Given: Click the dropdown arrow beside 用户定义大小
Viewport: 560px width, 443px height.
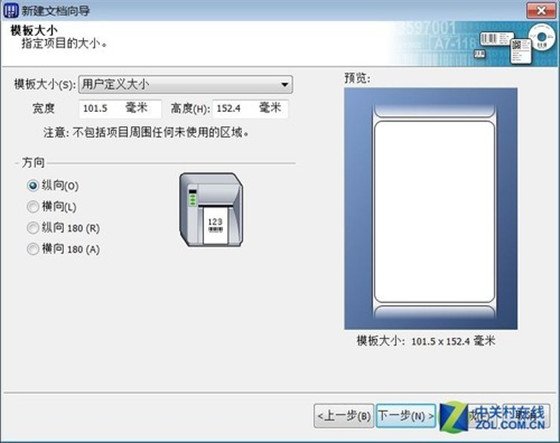Looking at the screenshot, I should pos(285,85).
